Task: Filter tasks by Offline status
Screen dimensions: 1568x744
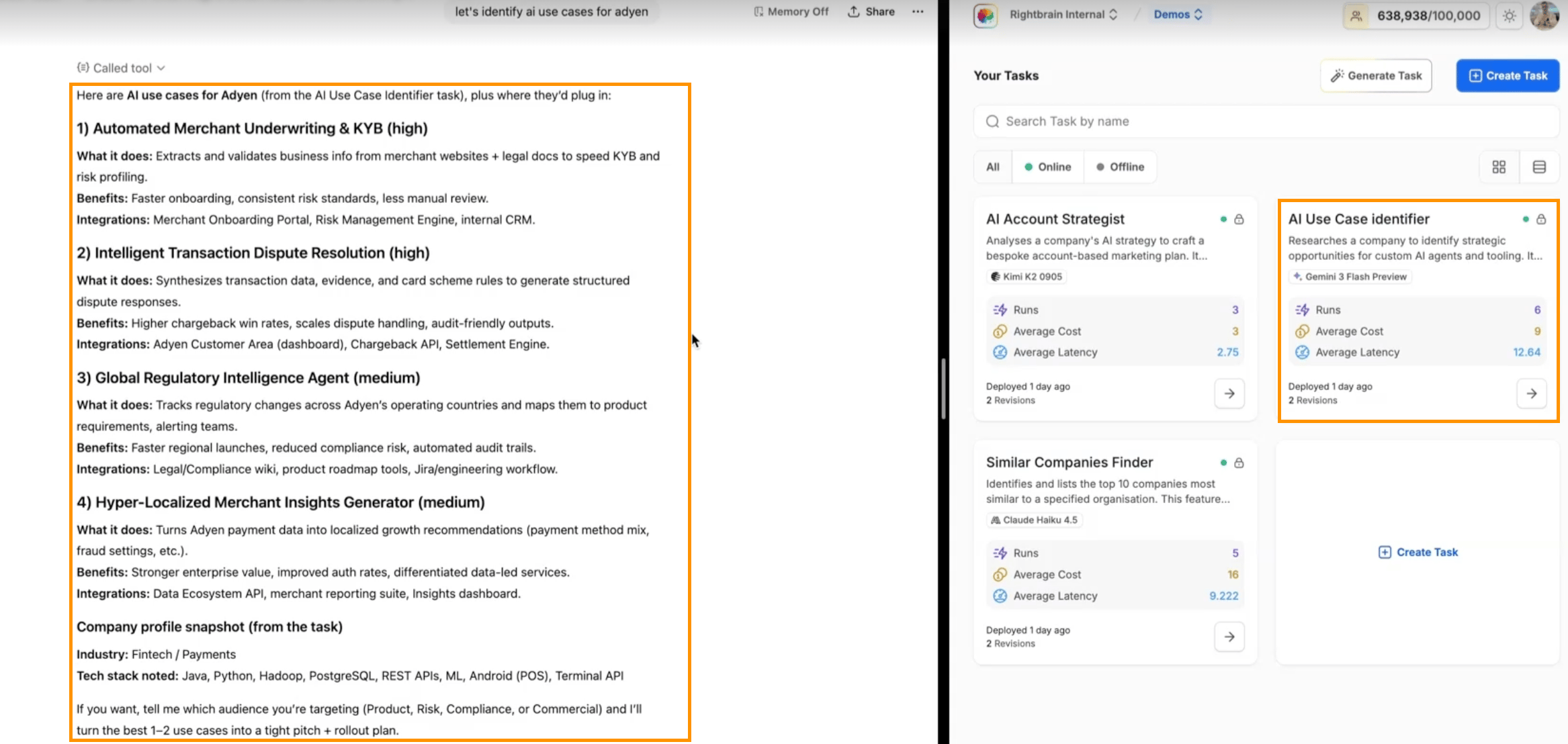Action: pos(1120,167)
